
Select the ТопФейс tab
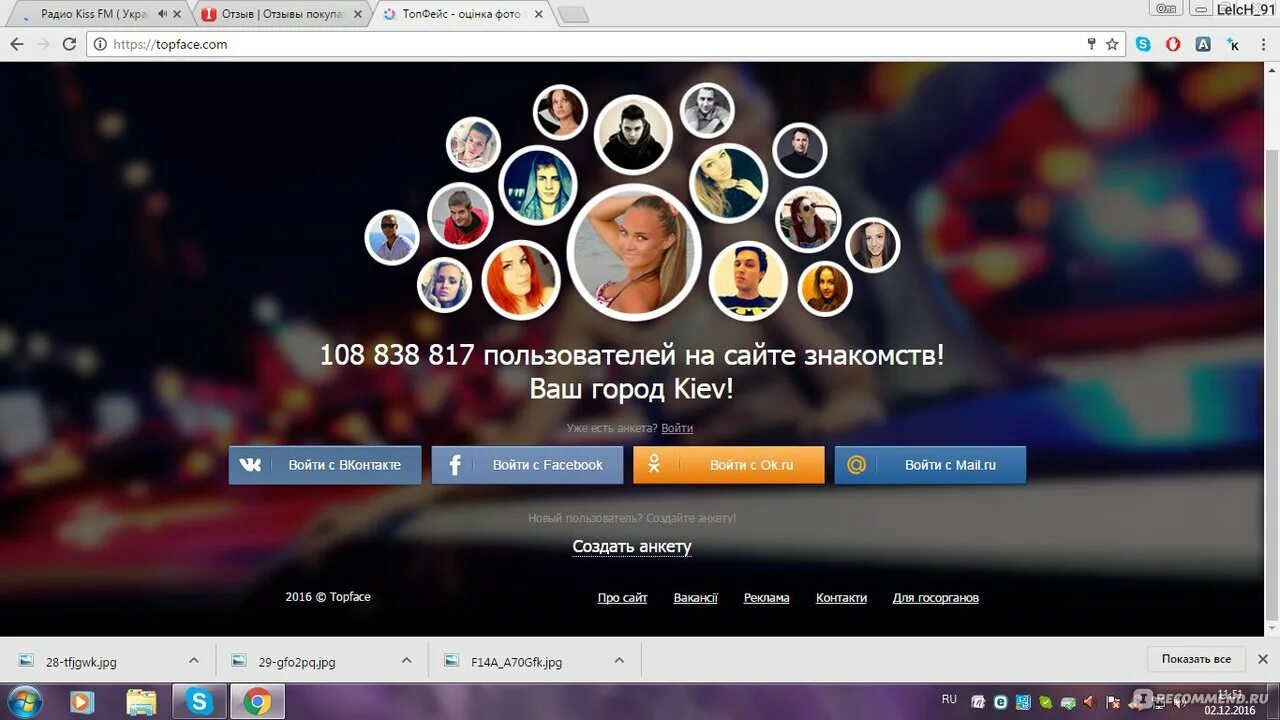(461, 14)
